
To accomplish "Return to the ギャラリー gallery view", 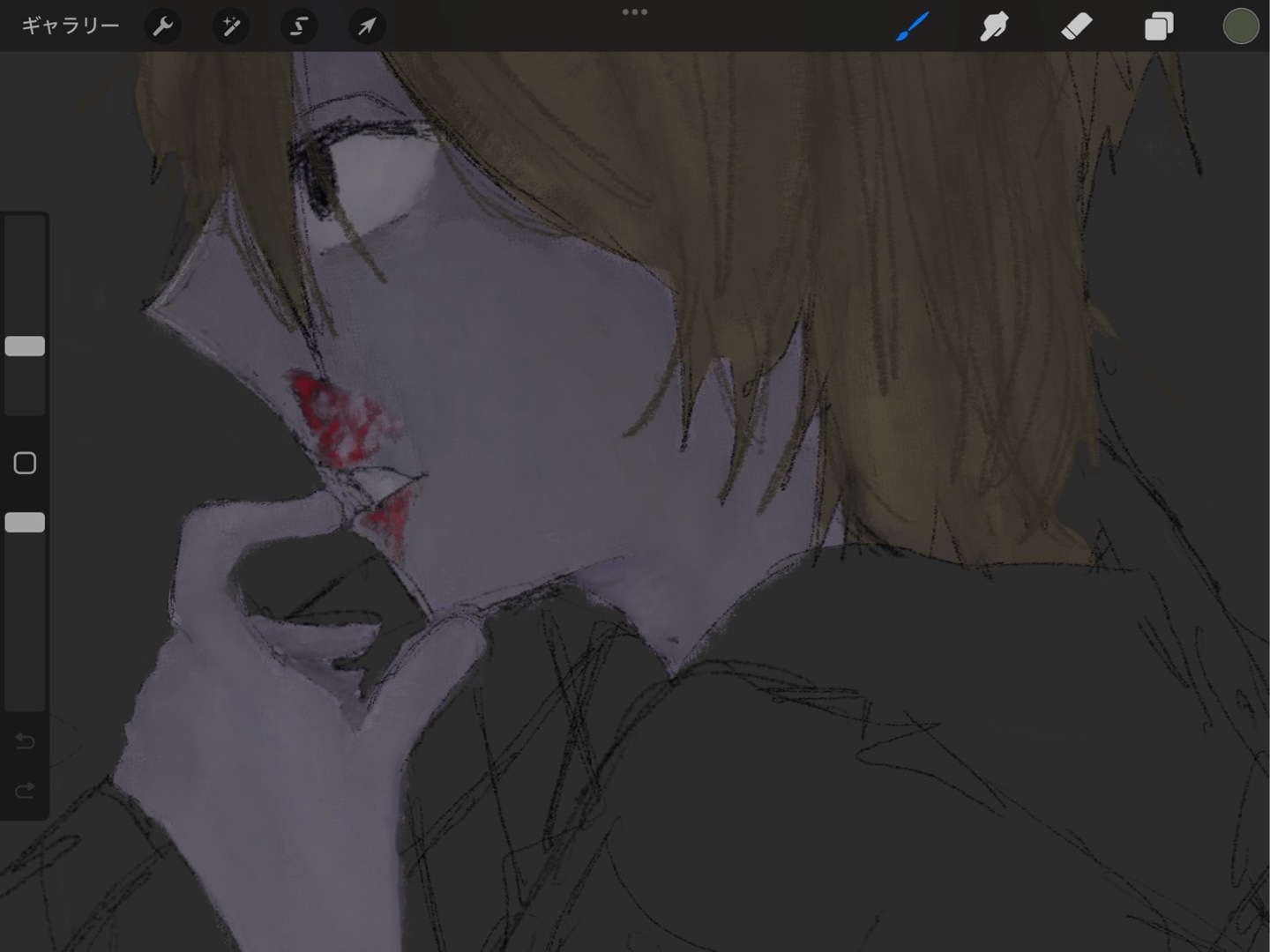I will coord(70,26).
